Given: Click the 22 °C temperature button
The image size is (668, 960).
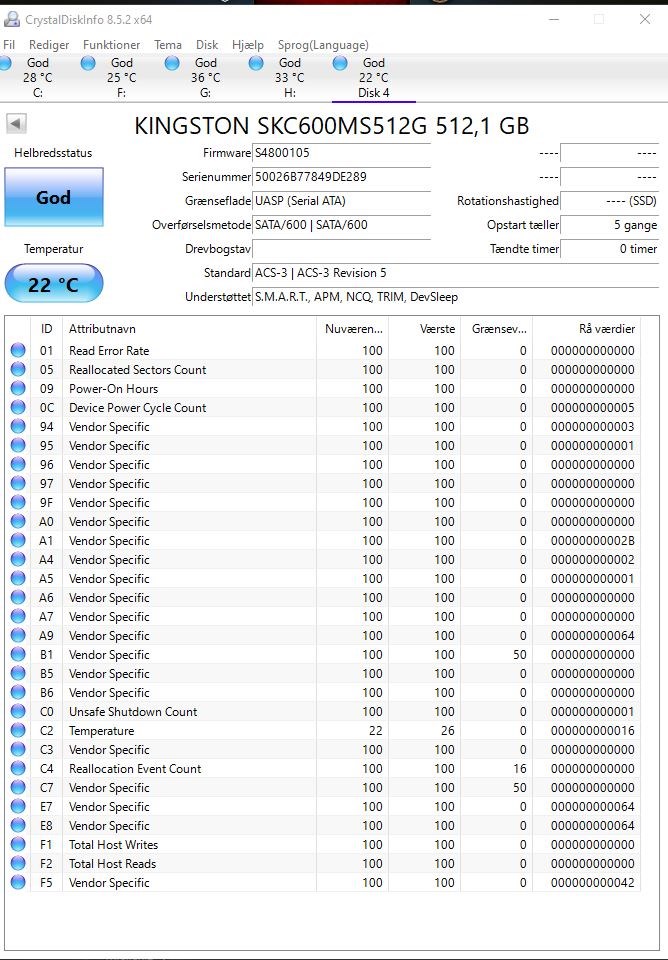Looking at the screenshot, I should (x=54, y=283).
